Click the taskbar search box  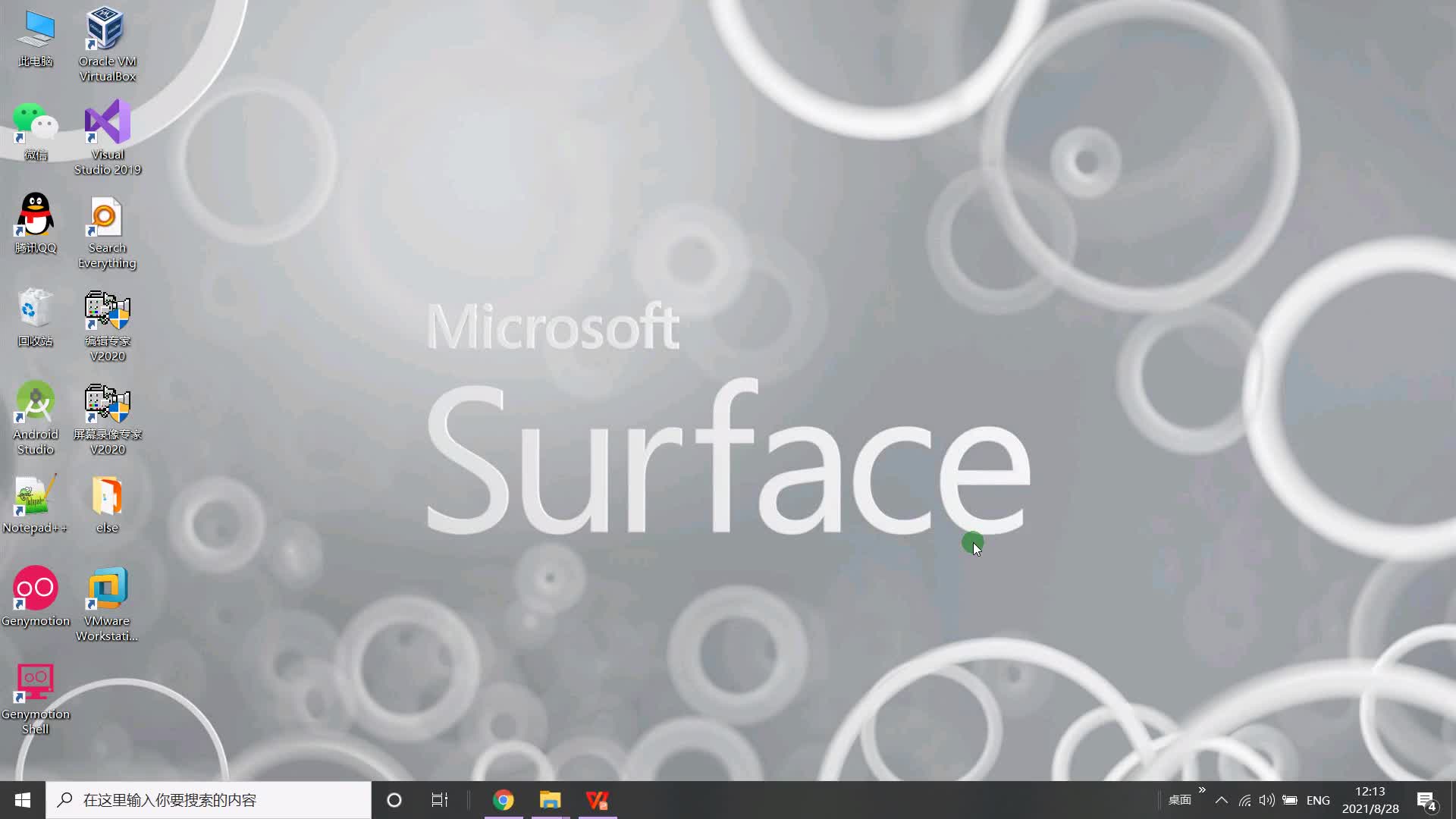[x=209, y=800]
